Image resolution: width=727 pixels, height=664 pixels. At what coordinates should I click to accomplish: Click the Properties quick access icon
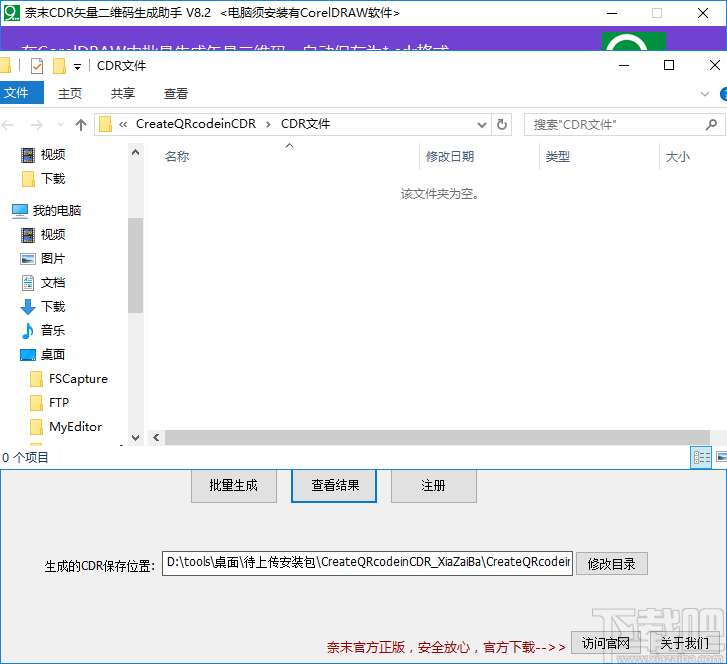pyautogui.click(x=37, y=66)
